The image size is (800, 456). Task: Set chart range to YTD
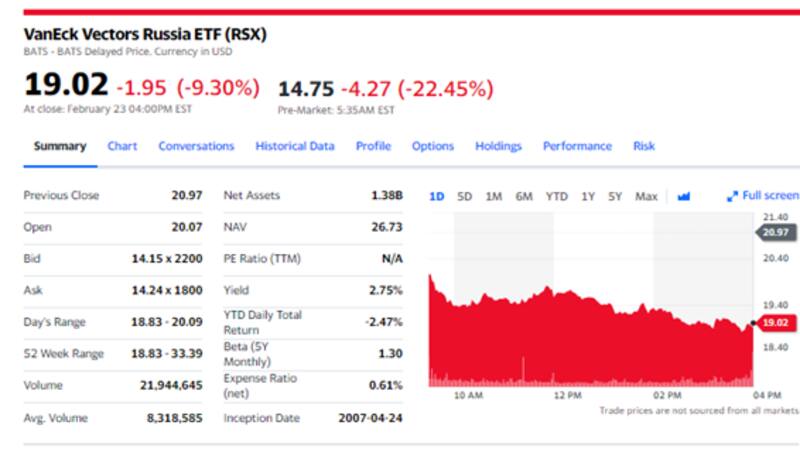click(556, 196)
